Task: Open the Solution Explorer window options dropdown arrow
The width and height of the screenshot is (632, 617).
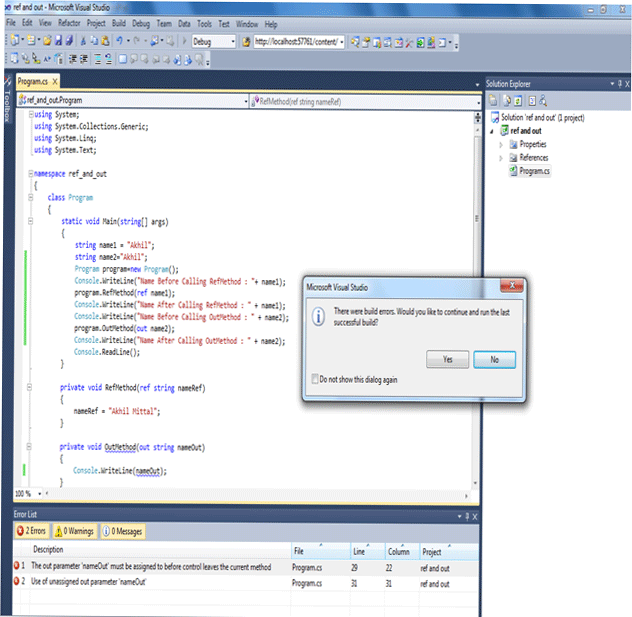Action: coord(612,83)
